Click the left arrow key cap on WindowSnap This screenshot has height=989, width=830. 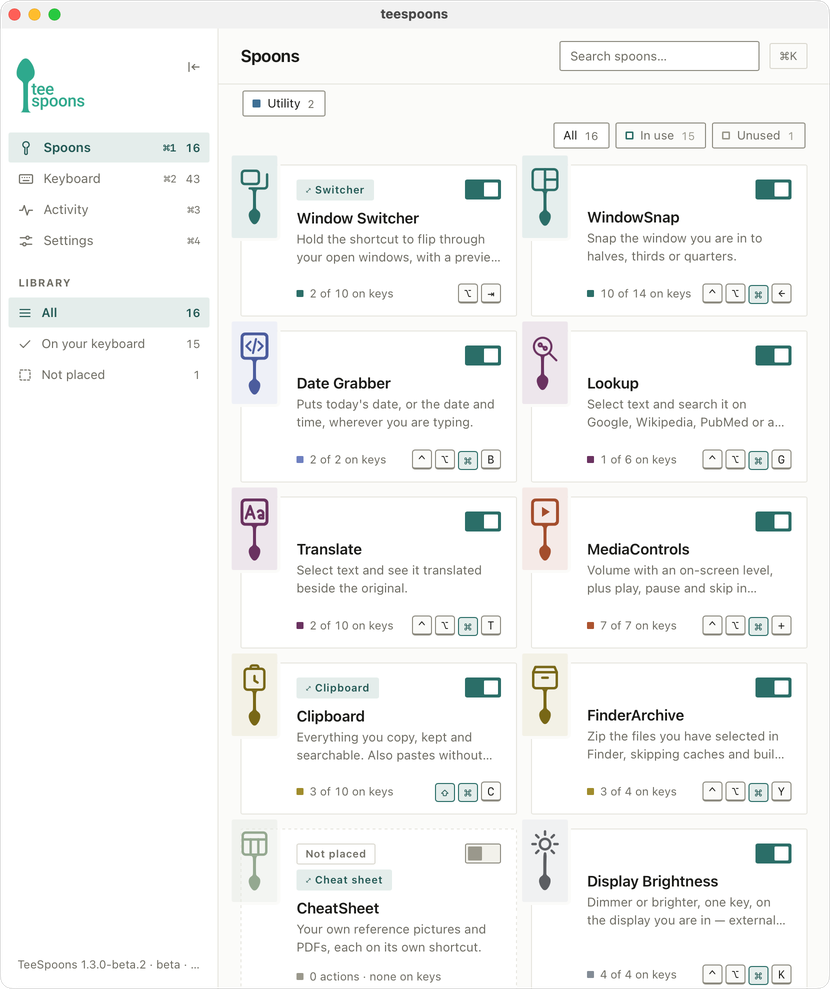(x=781, y=293)
